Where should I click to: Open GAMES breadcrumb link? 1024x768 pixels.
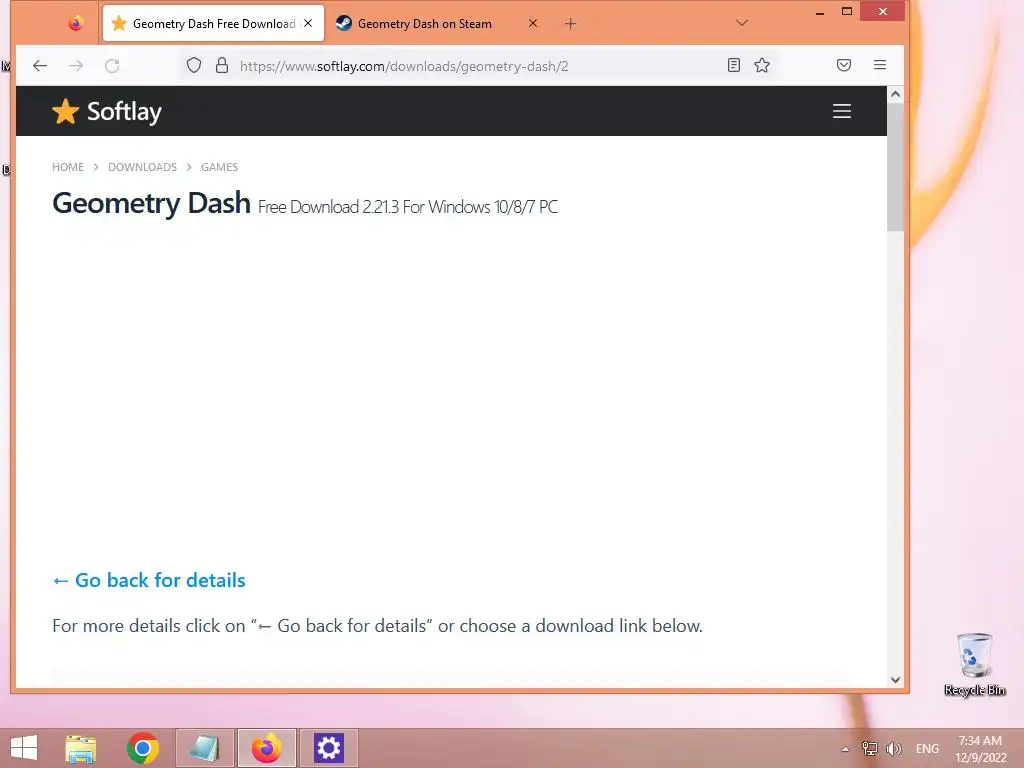tap(219, 167)
